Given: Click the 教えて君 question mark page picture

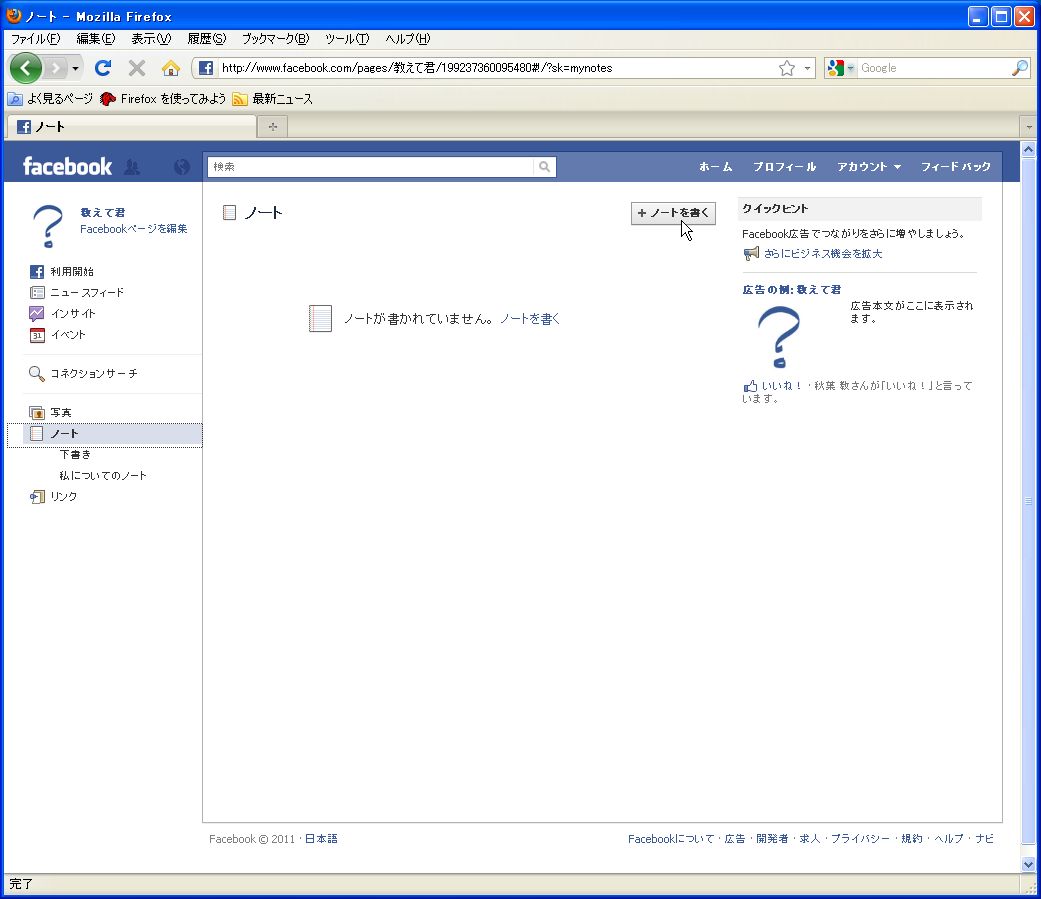Looking at the screenshot, I should click(x=48, y=226).
